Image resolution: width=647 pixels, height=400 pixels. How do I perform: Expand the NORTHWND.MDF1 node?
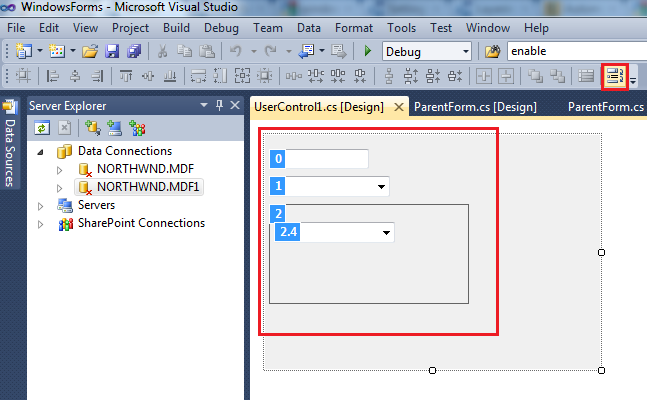coord(59,188)
